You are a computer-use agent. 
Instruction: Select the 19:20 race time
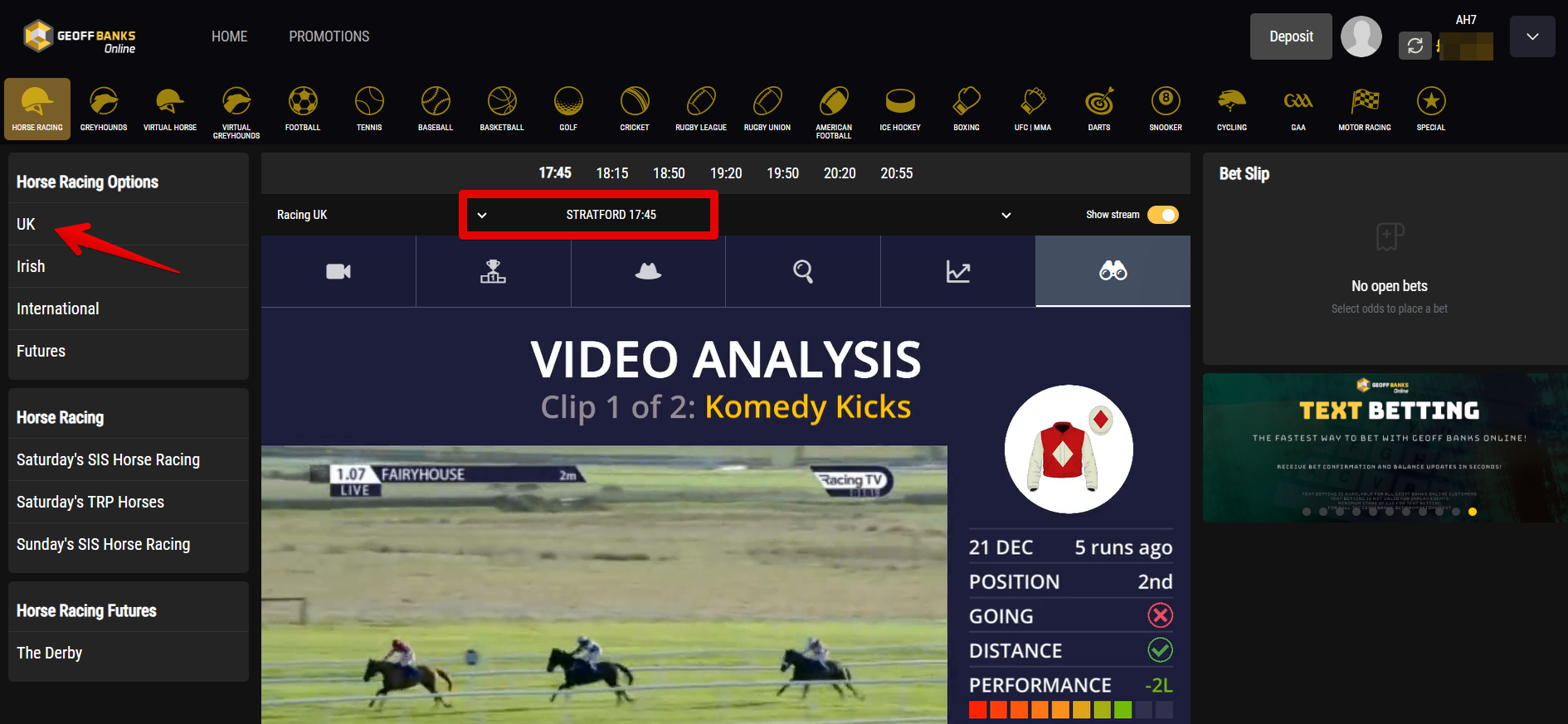click(x=726, y=172)
